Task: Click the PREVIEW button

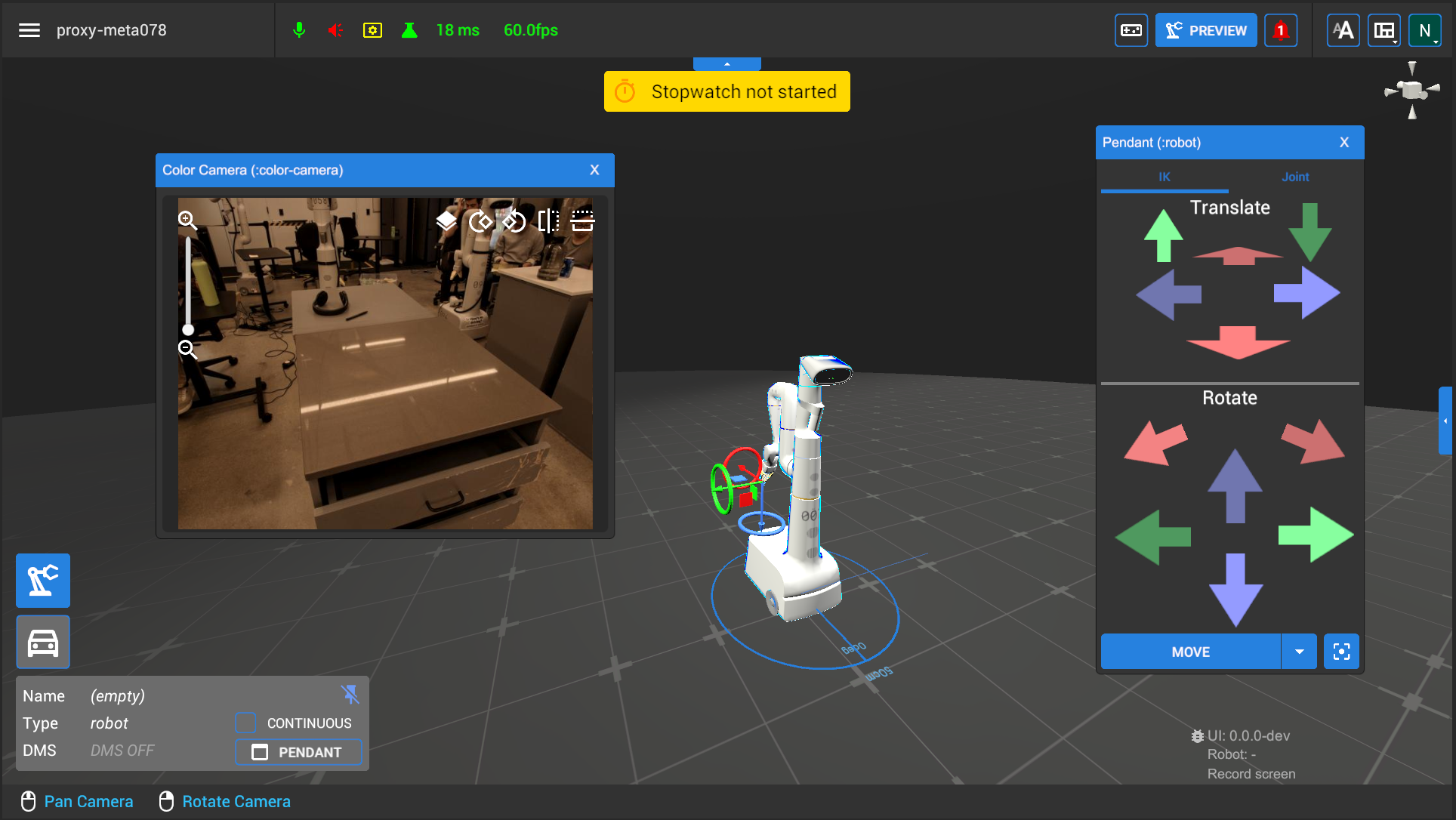Action: click(1206, 30)
